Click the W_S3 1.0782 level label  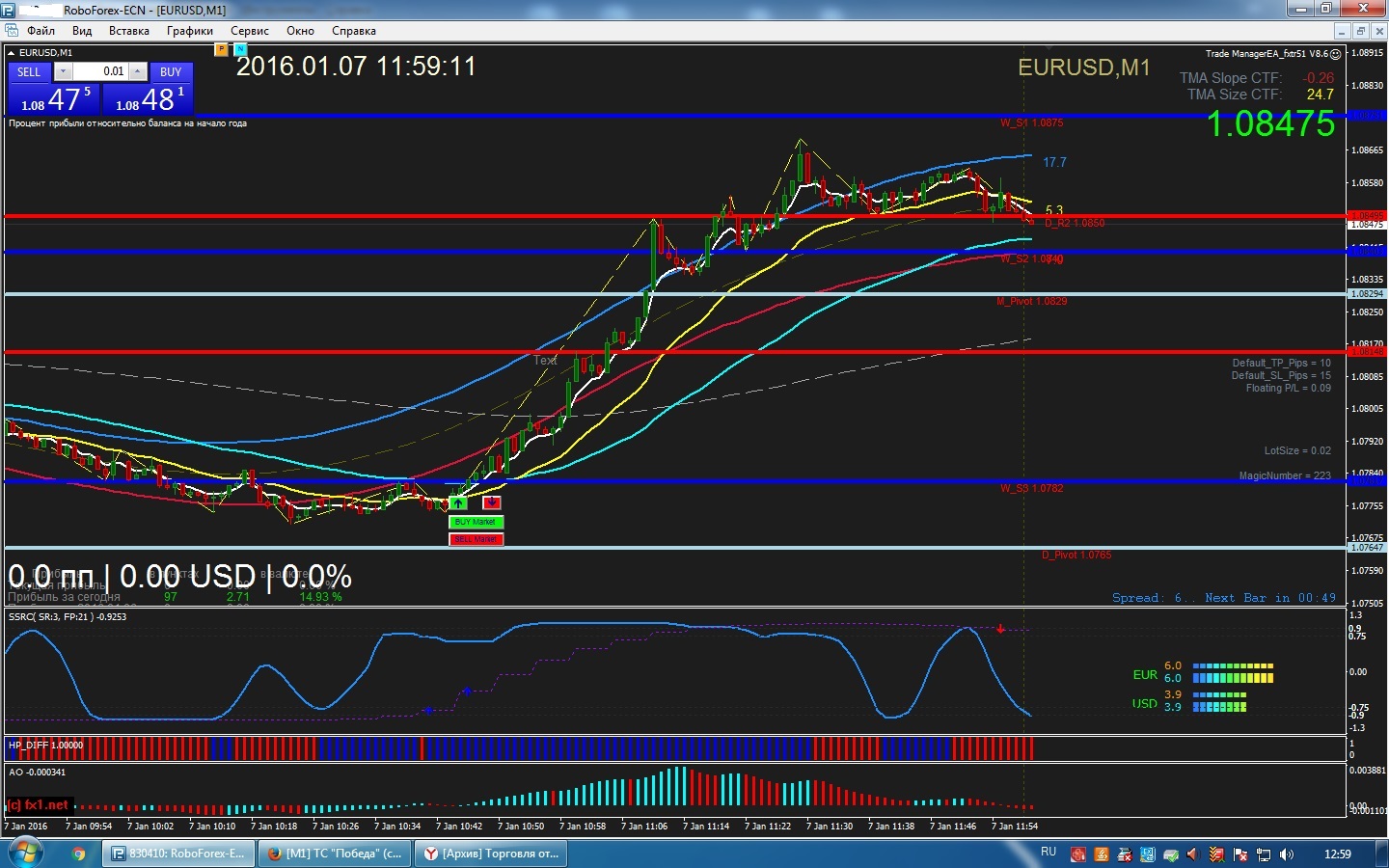click(x=1031, y=489)
